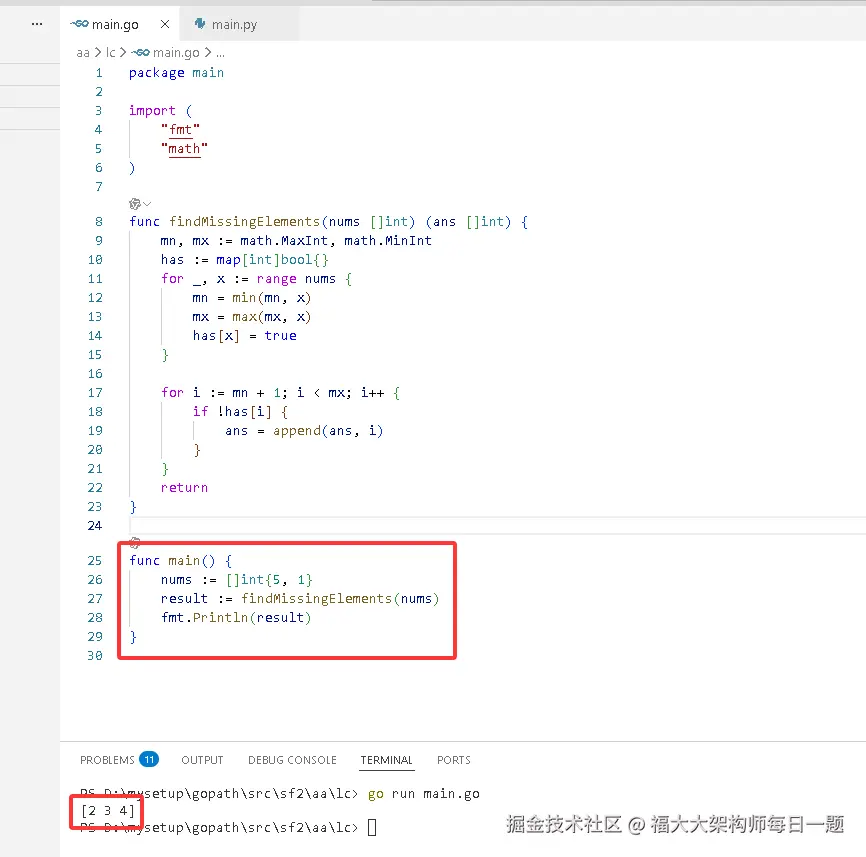Viewport: 866px width, 857px height.
Task: Click the 11 problems count badge
Action: click(149, 759)
